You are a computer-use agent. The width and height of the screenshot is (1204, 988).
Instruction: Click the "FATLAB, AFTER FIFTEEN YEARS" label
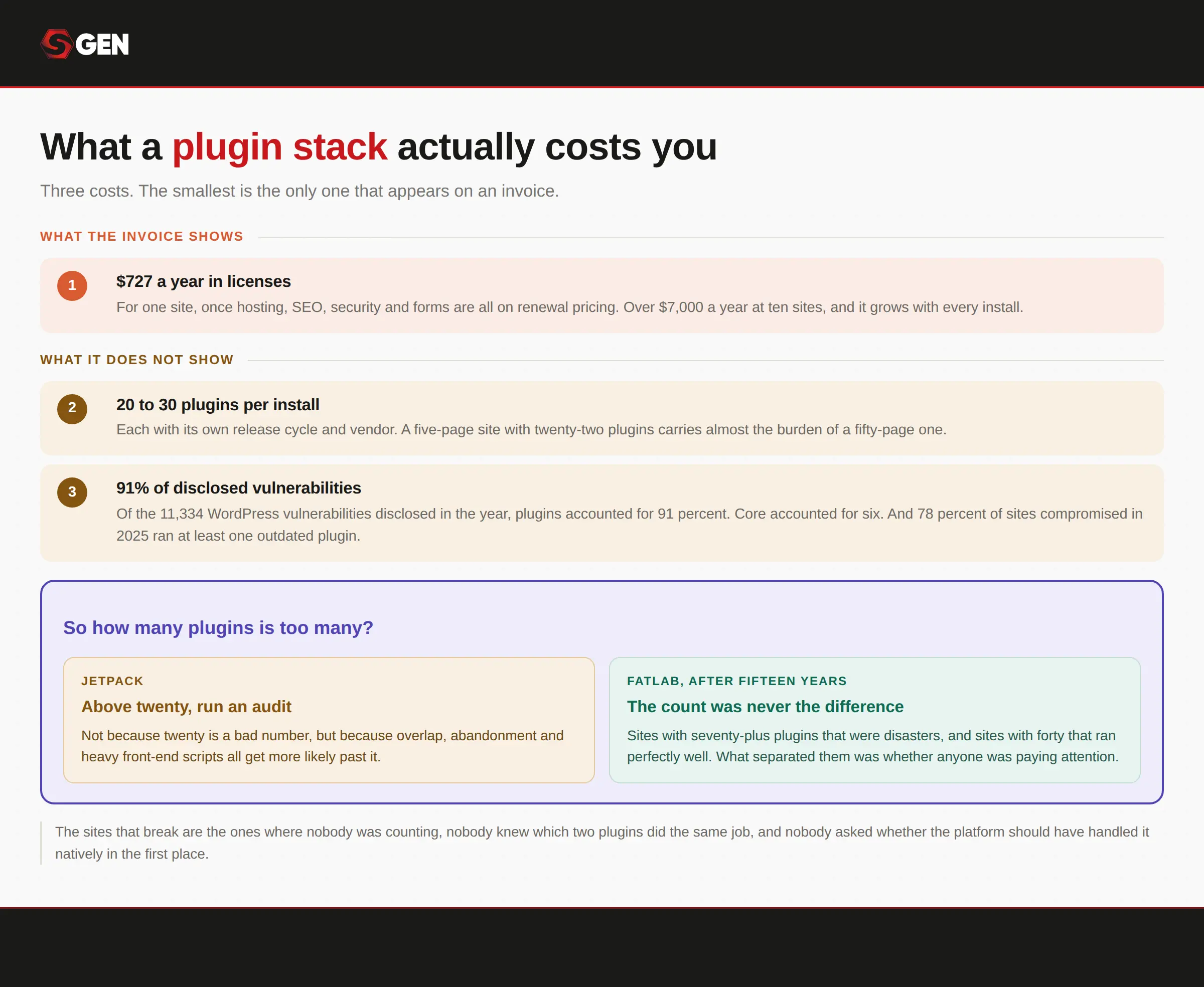coord(736,681)
